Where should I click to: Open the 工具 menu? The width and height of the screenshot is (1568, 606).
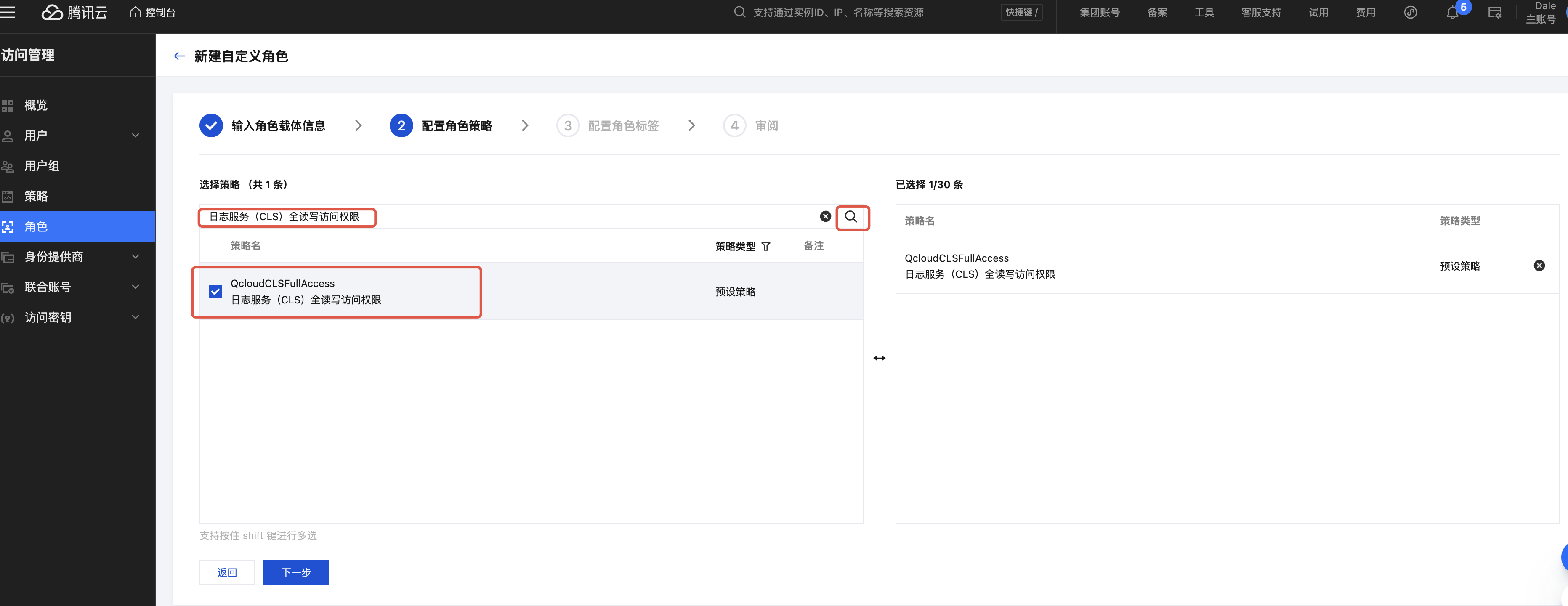click(1204, 12)
